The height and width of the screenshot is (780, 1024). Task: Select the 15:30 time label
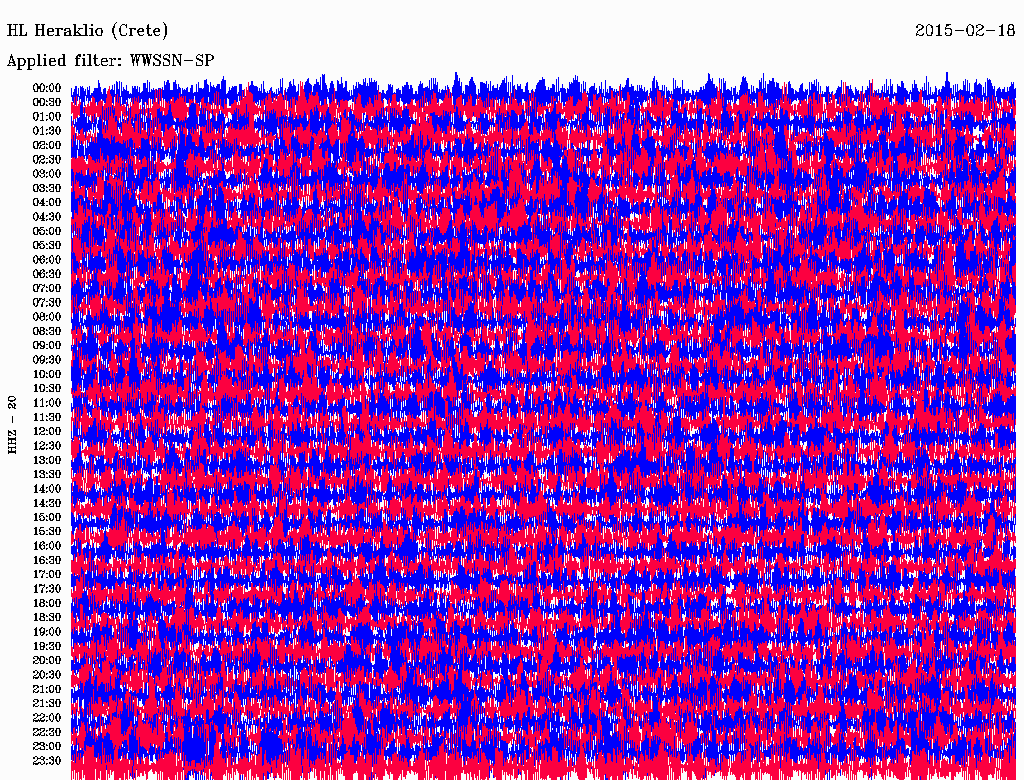click(x=46, y=532)
